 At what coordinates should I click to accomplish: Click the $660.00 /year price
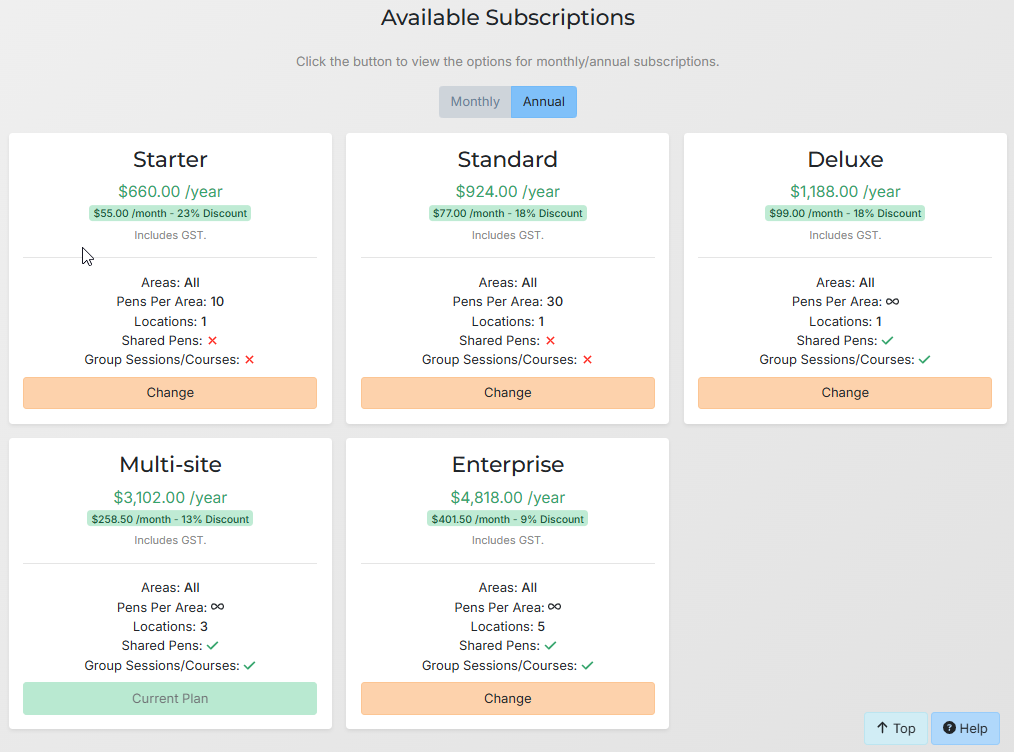coord(170,191)
